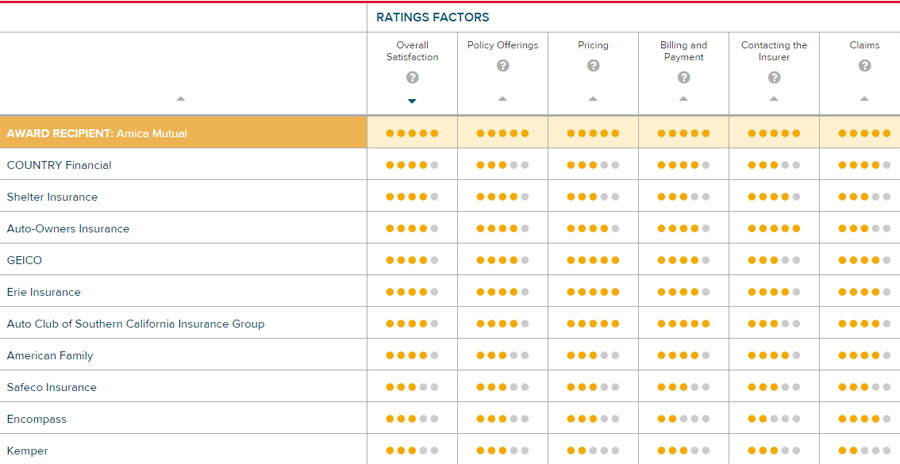Click the Safeco Insurance link
The height and width of the screenshot is (464, 900).
point(52,387)
